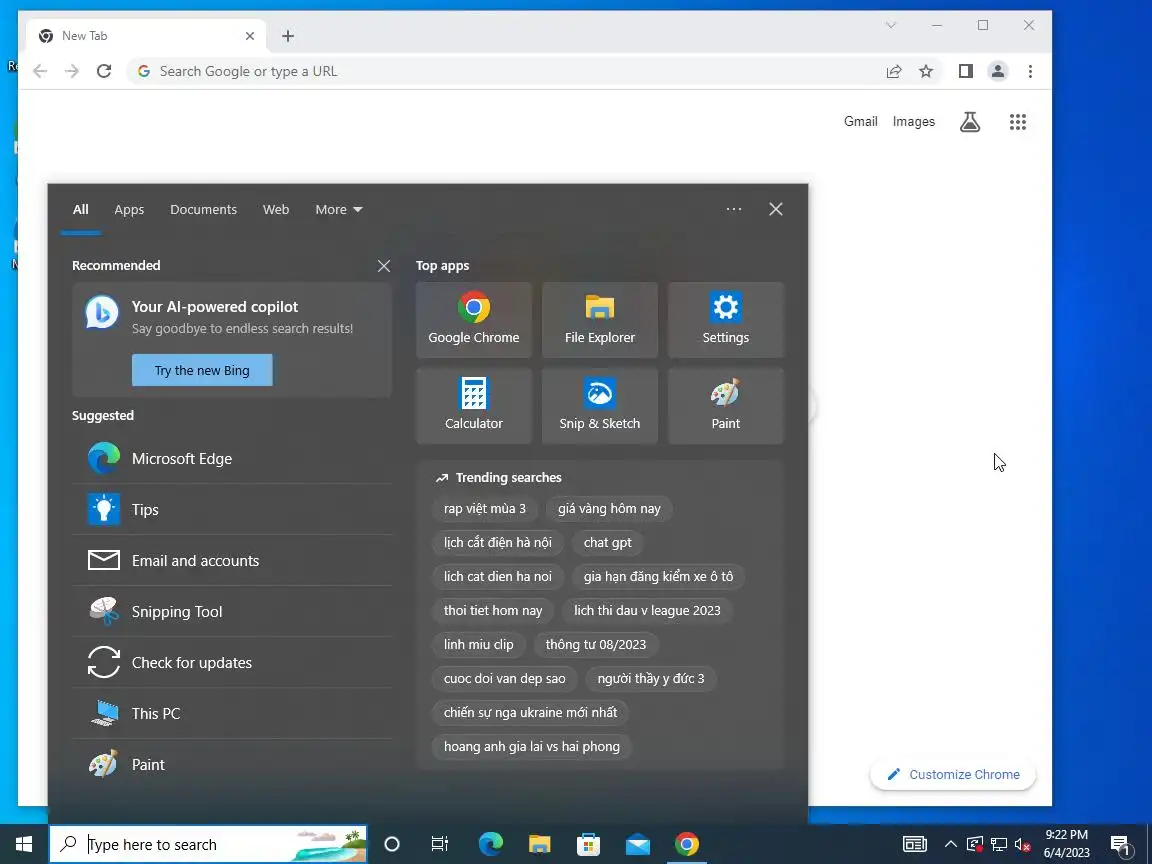This screenshot has width=1152, height=864.
Task: Select Check for updates suggestion
Action: pos(232,663)
